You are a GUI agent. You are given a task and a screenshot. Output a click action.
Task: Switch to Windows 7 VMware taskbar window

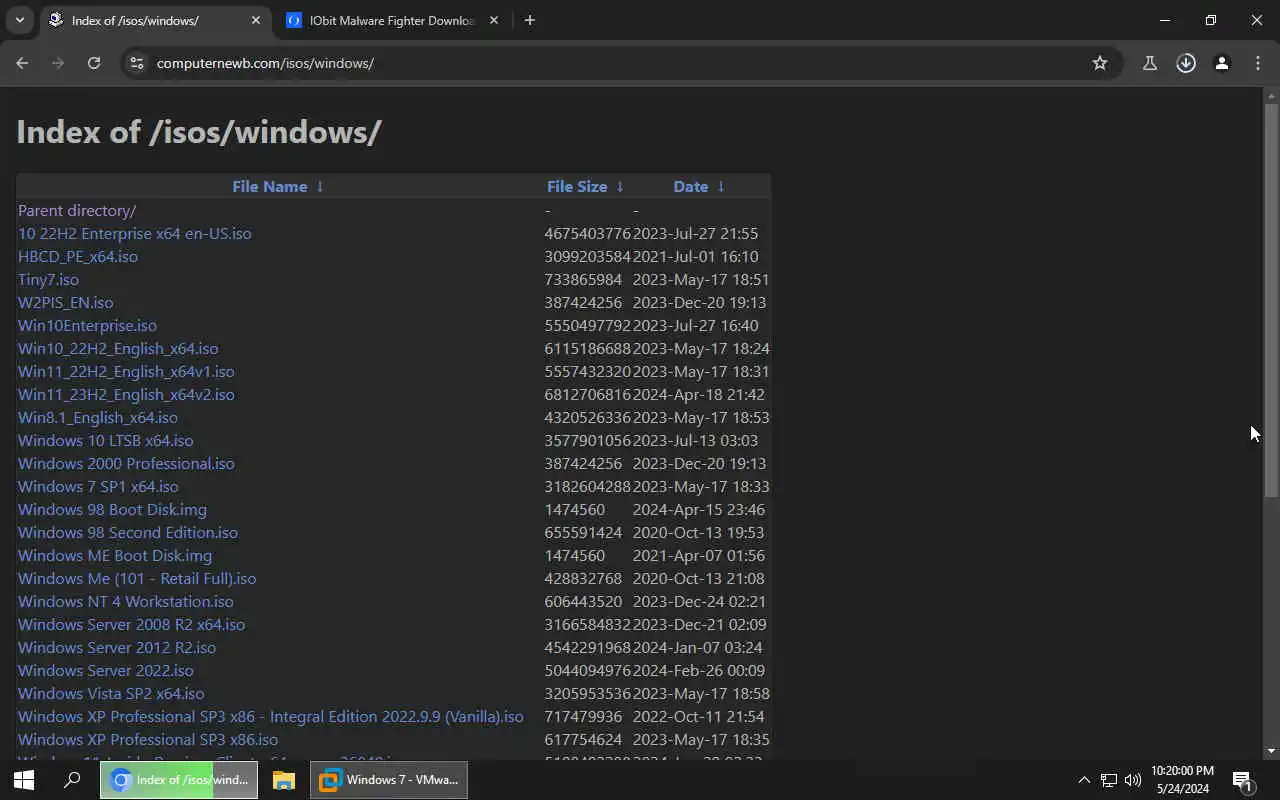[389, 780]
